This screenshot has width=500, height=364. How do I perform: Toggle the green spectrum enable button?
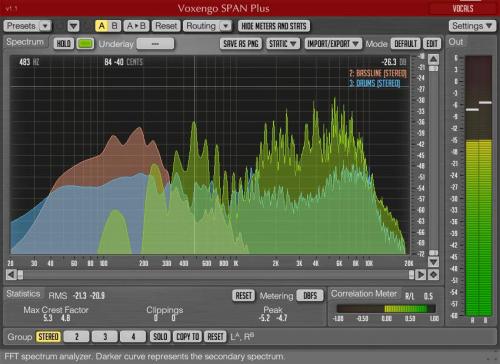[x=85, y=44]
